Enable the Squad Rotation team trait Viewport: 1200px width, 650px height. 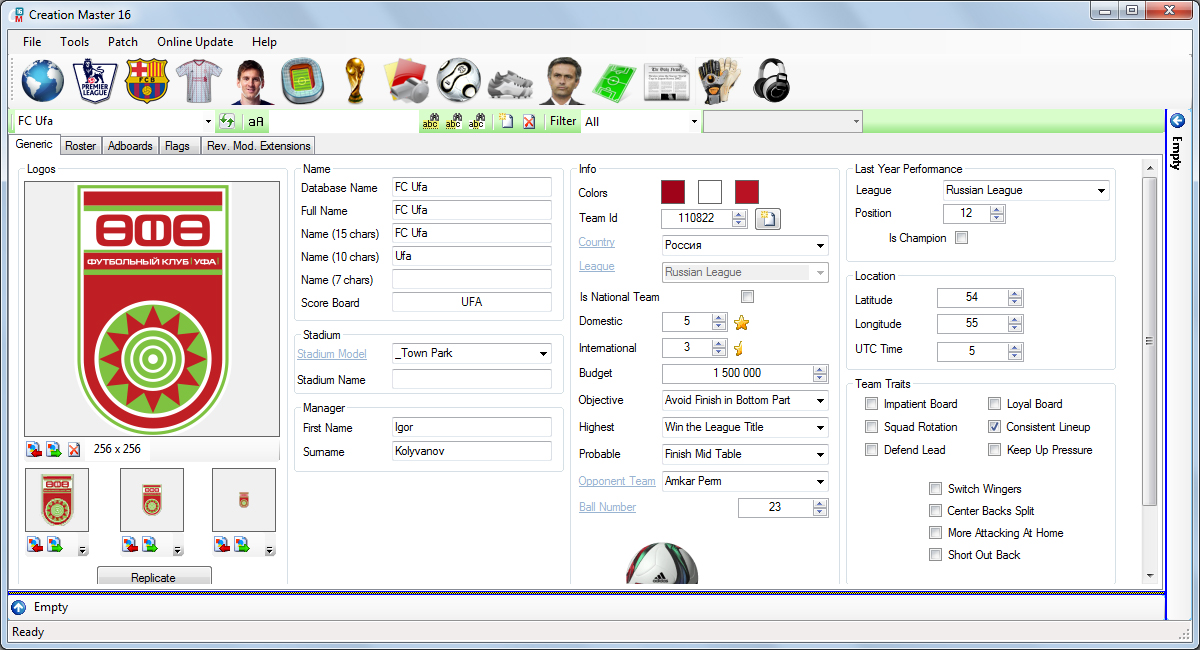pyautogui.click(x=871, y=426)
